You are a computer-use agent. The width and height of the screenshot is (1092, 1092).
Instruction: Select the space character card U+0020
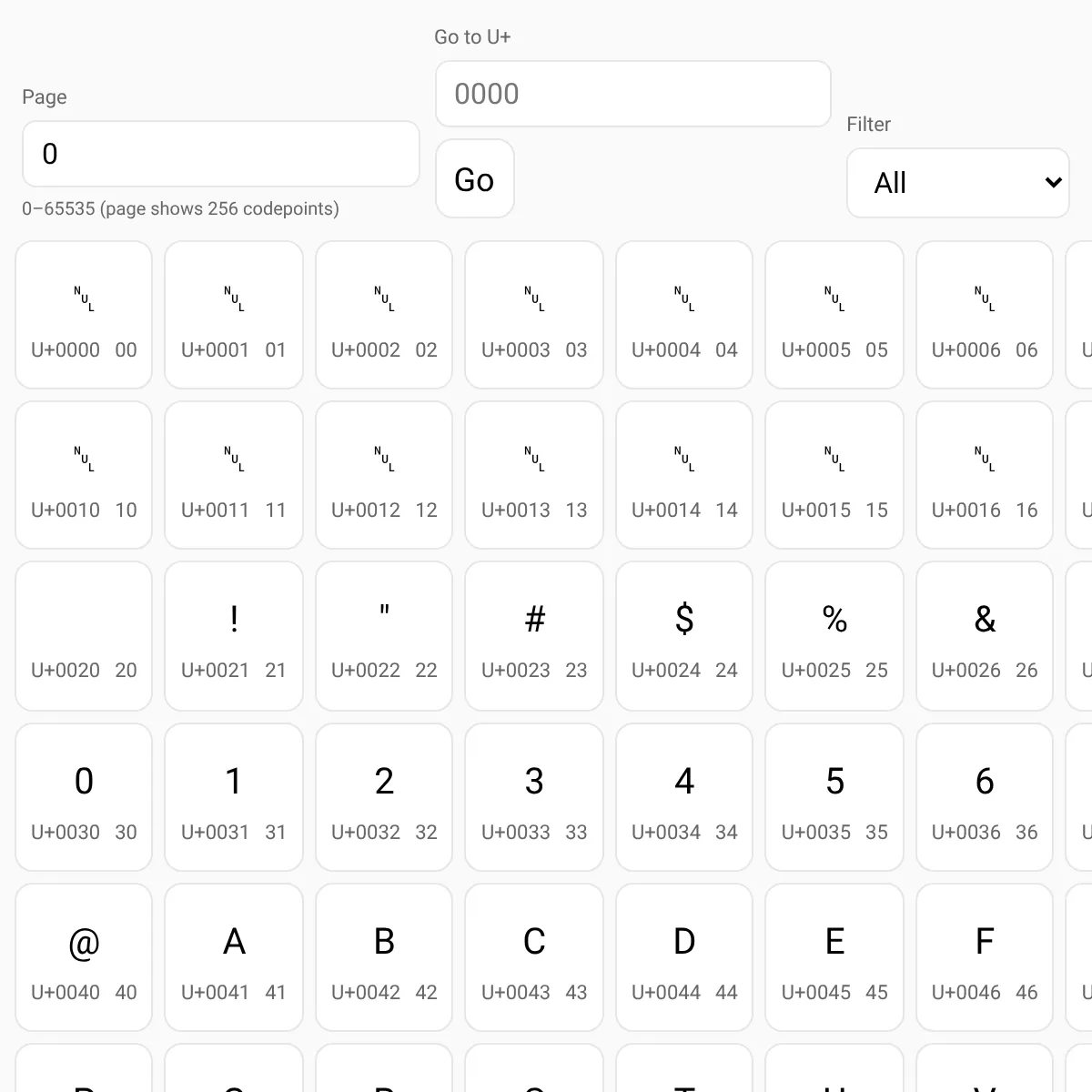pos(84,636)
